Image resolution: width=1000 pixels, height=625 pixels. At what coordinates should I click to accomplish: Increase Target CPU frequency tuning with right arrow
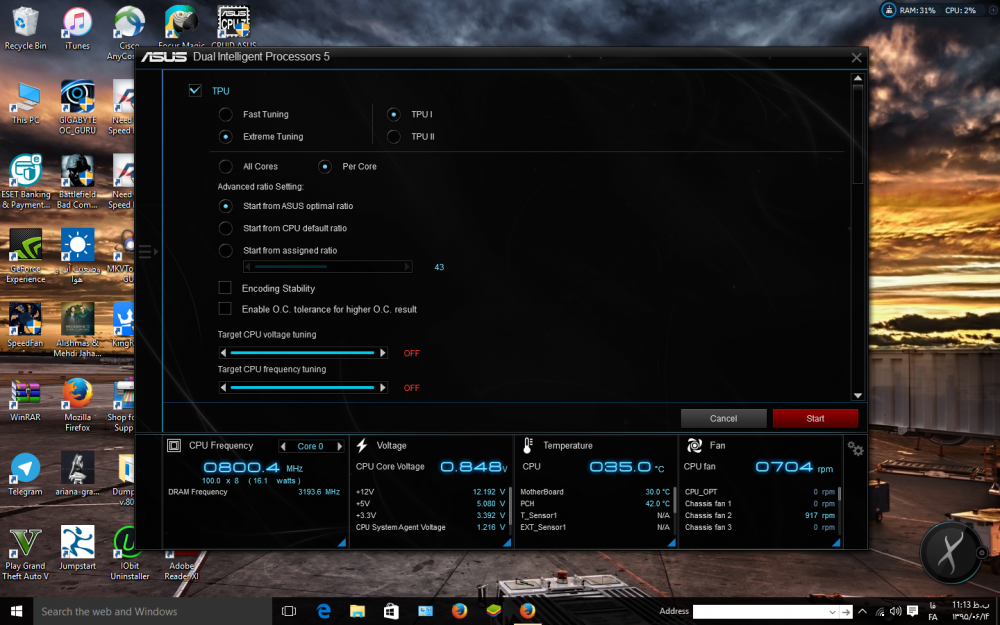pyautogui.click(x=383, y=387)
